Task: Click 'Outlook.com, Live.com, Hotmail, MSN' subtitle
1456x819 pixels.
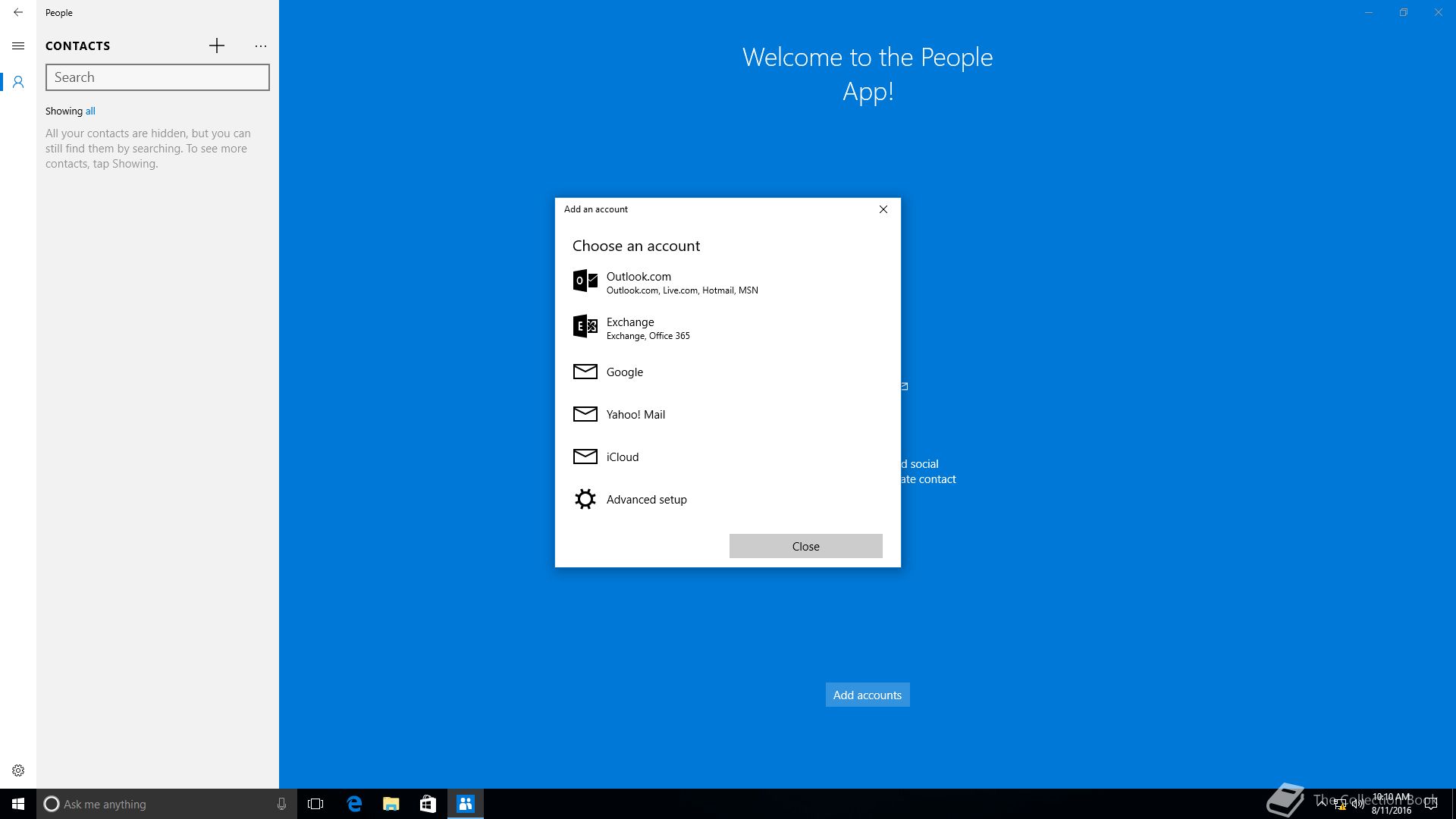Action: click(682, 290)
